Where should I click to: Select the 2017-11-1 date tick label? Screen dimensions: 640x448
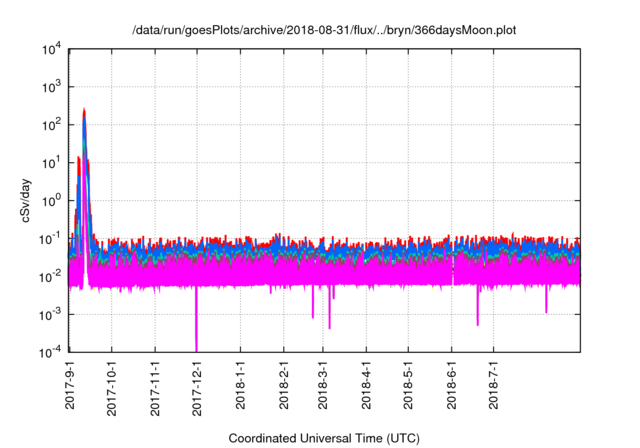(156, 387)
